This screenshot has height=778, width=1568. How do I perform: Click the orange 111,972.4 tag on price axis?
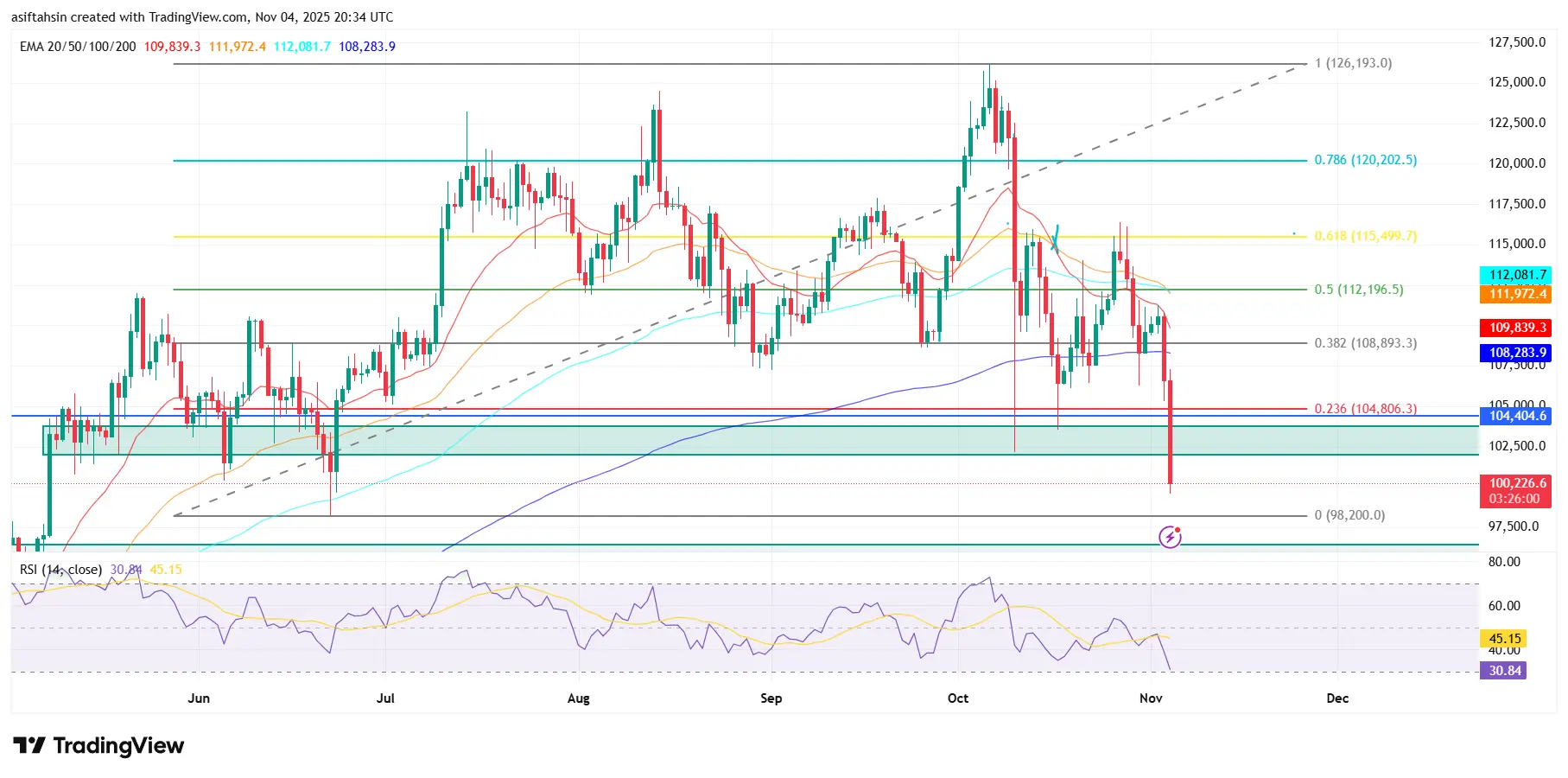1517,294
